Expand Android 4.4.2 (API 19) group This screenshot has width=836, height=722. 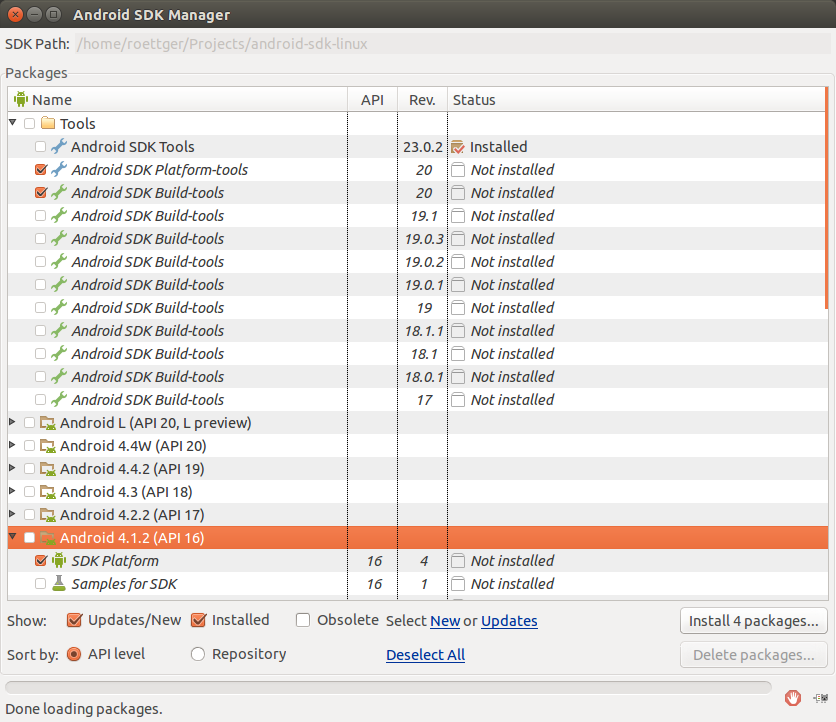tap(12, 468)
